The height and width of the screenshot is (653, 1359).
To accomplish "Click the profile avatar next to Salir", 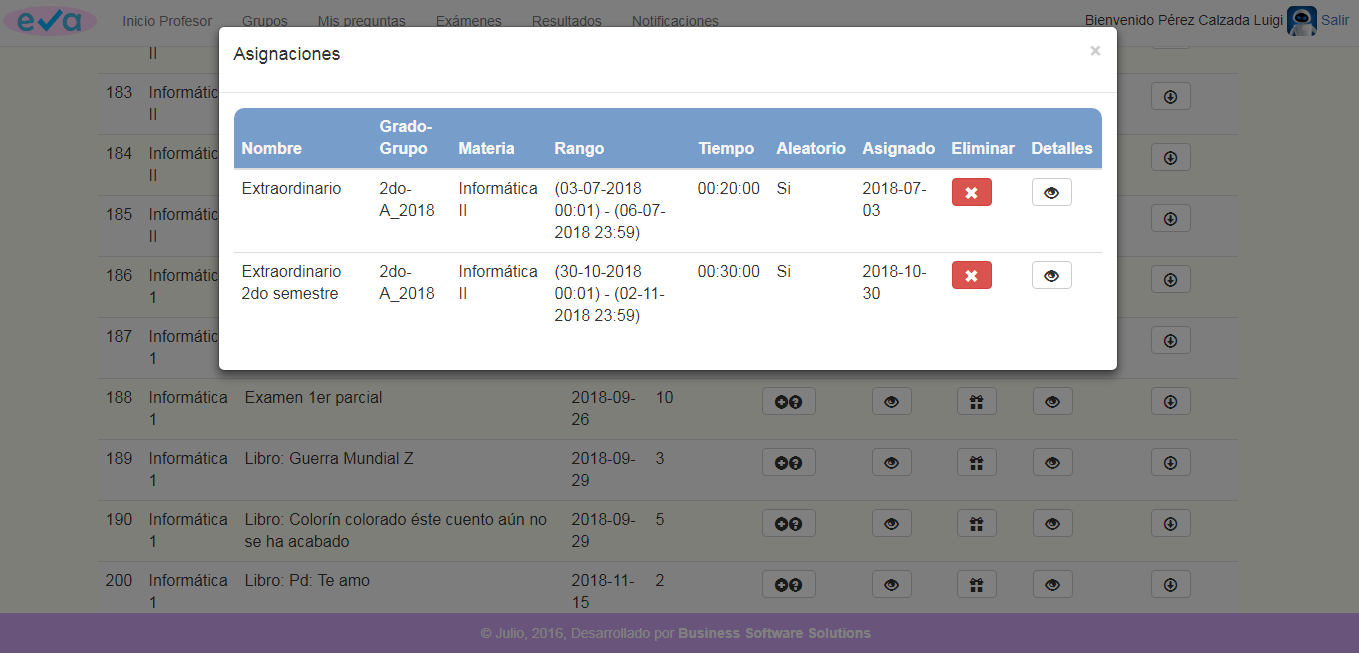I will tap(1300, 20).
